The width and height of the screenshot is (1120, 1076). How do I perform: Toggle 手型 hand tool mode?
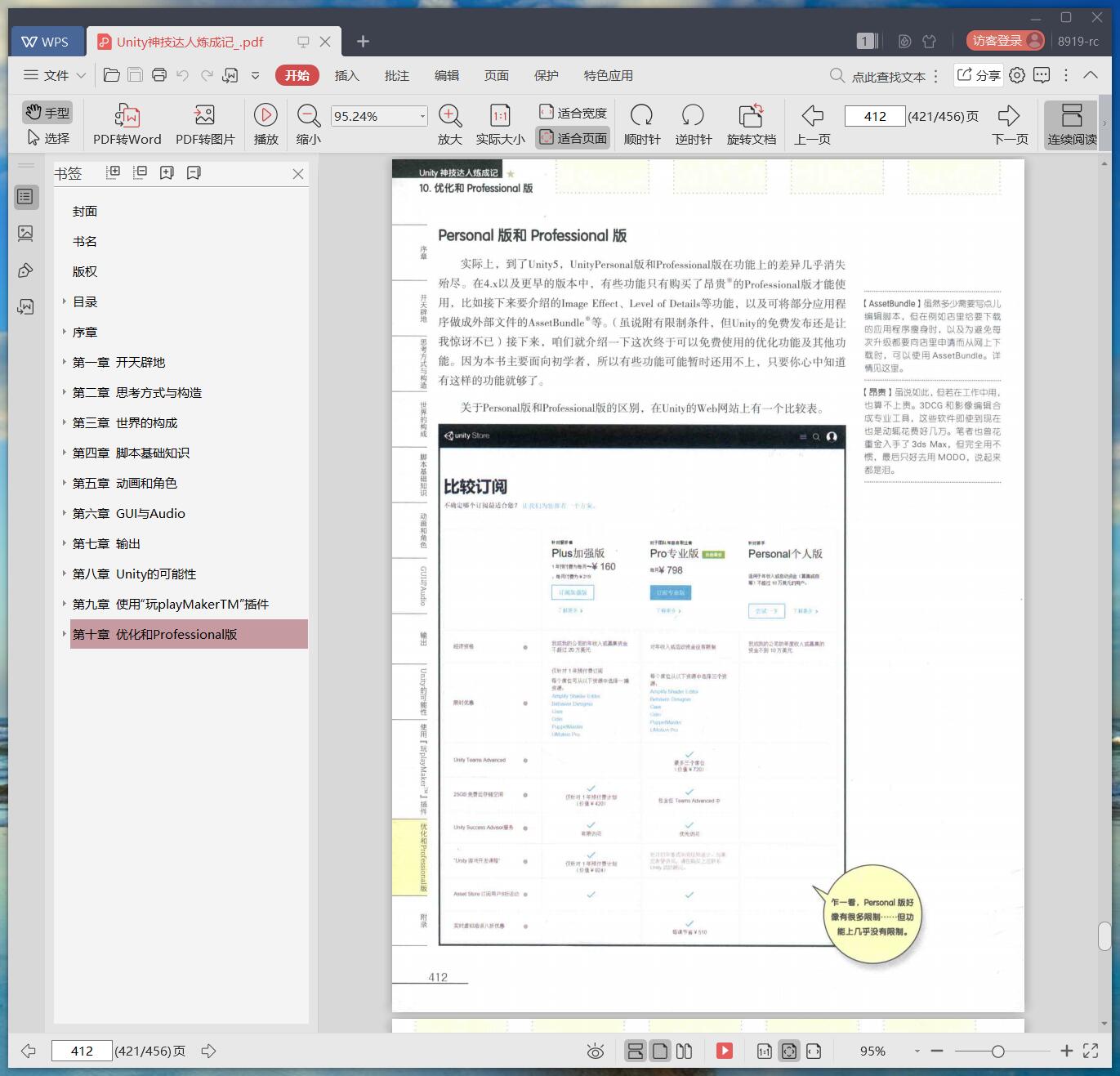click(x=47, y=112)
